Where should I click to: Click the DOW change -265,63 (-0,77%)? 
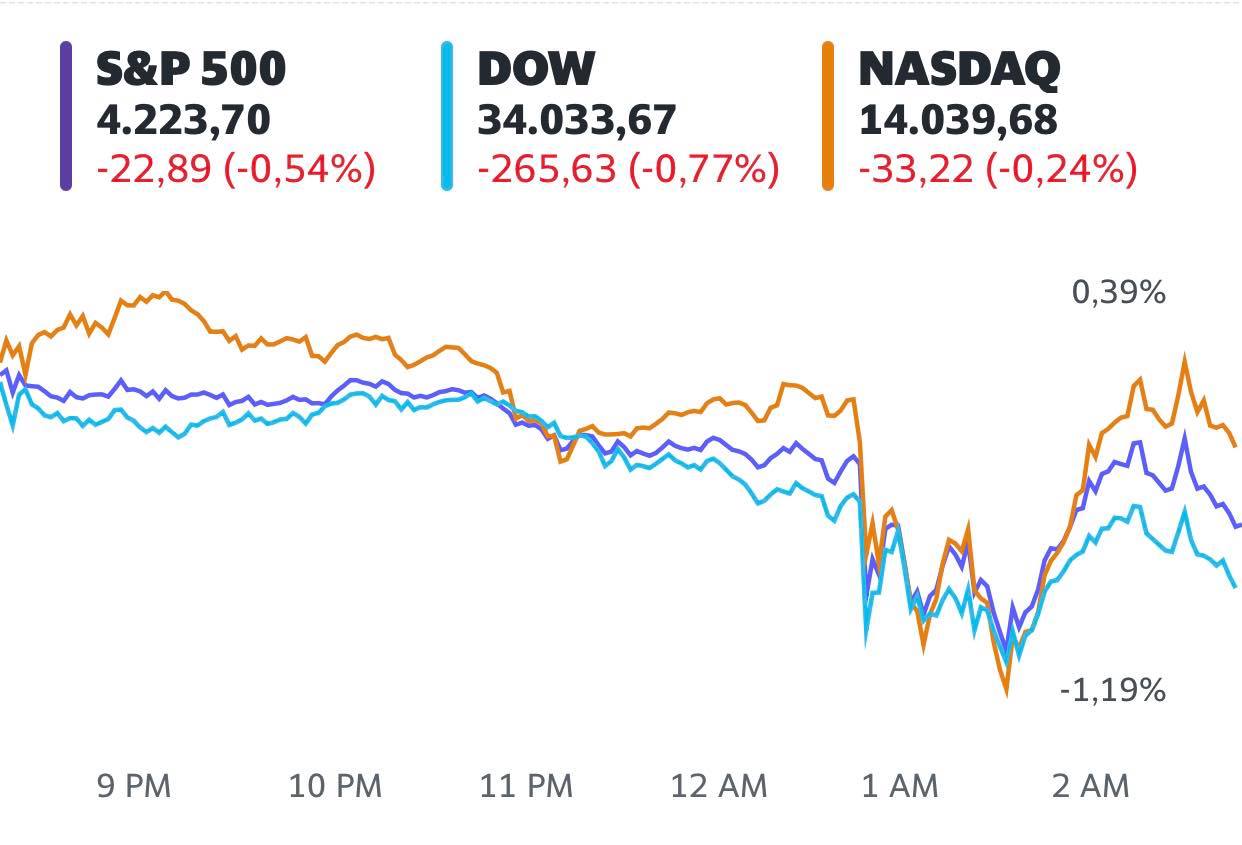(628, 169)
